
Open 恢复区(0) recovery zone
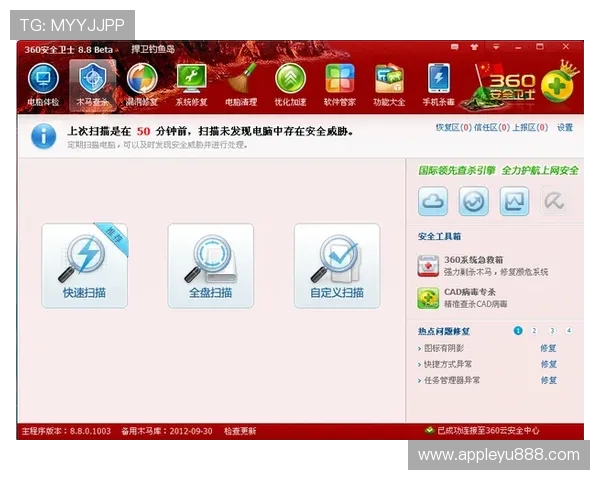(x=453, y=127)
